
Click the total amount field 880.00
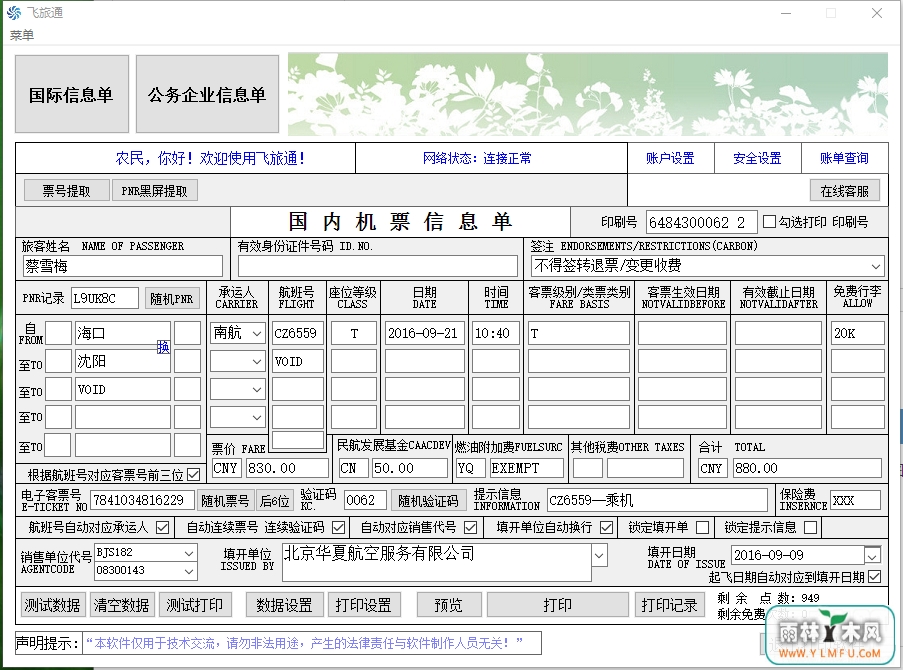(807, 468)
